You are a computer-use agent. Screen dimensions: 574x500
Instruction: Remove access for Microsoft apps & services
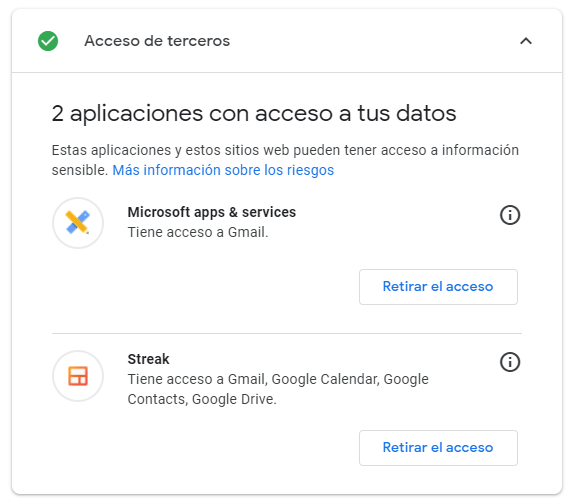438,287
